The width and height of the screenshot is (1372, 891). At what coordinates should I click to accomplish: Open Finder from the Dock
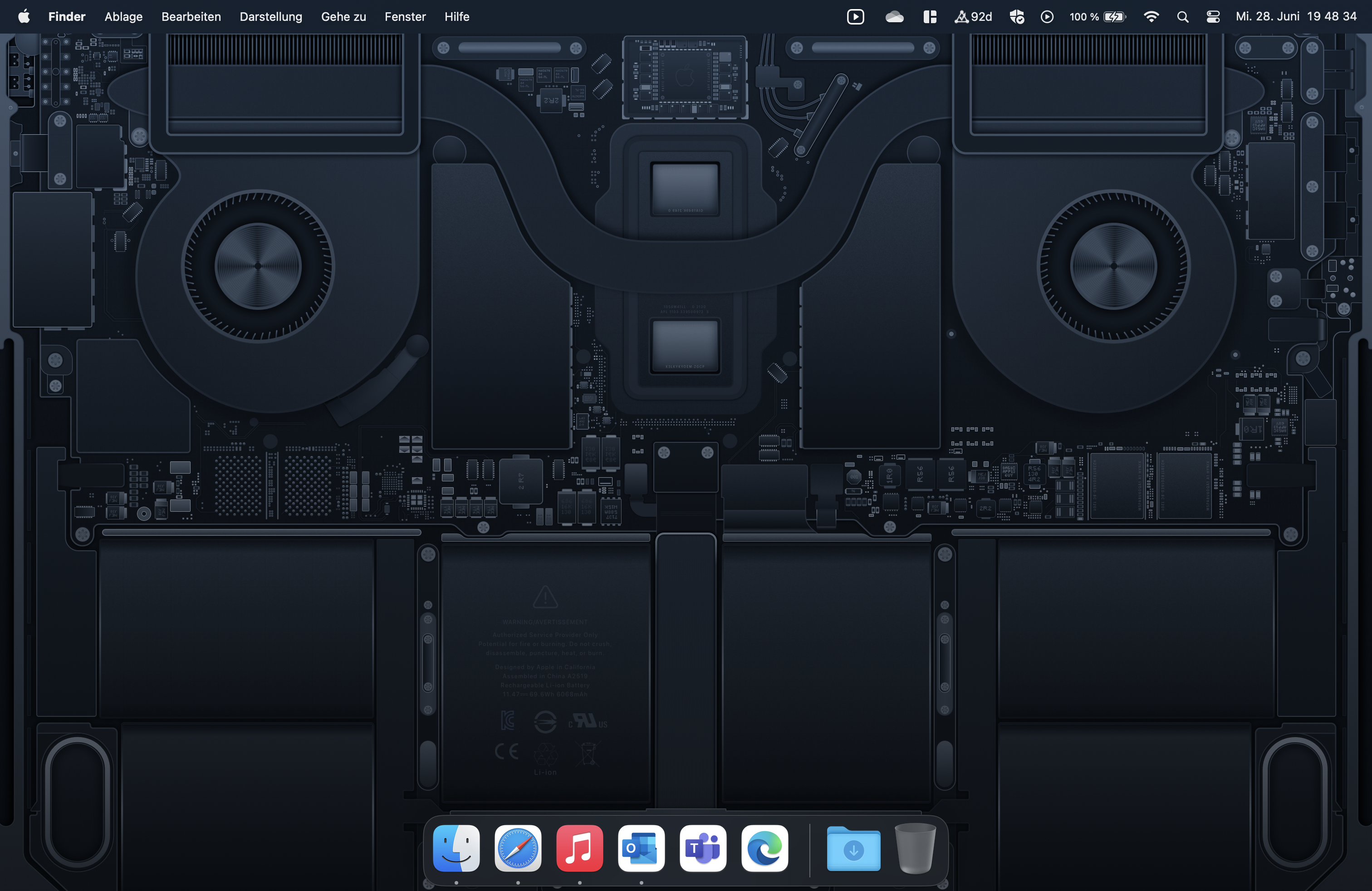coord(456,848)
